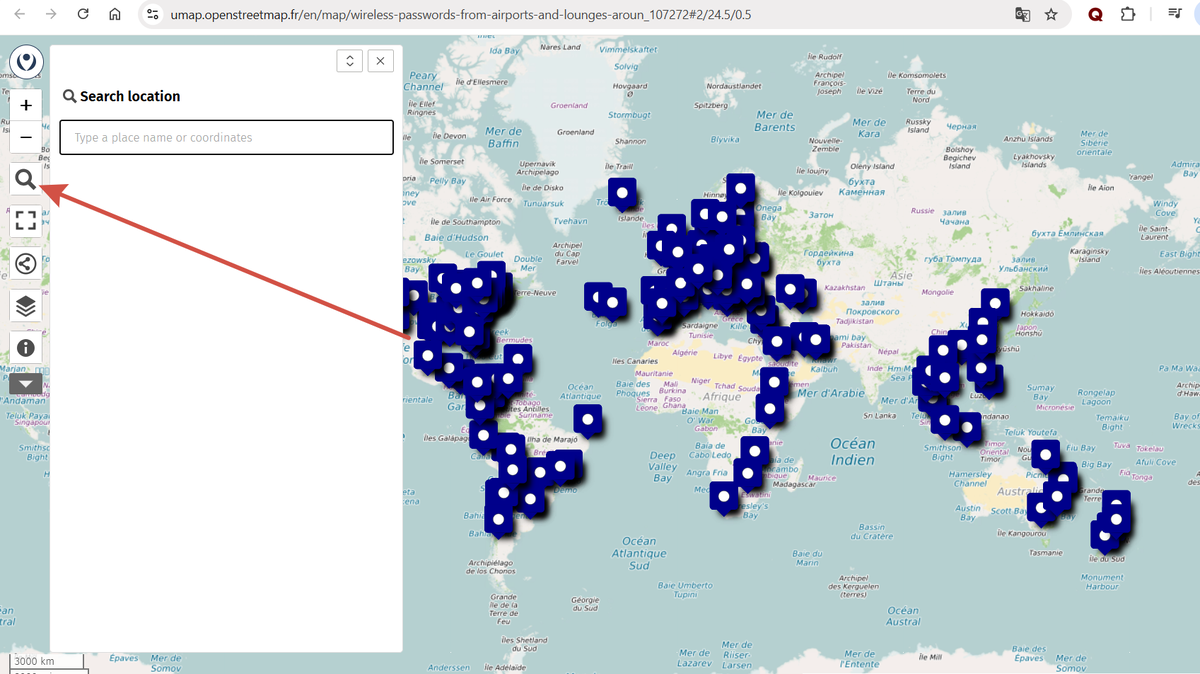Click the marker on the Namibia coast
Screen dimensions: 1200x674
coord(724,496)
